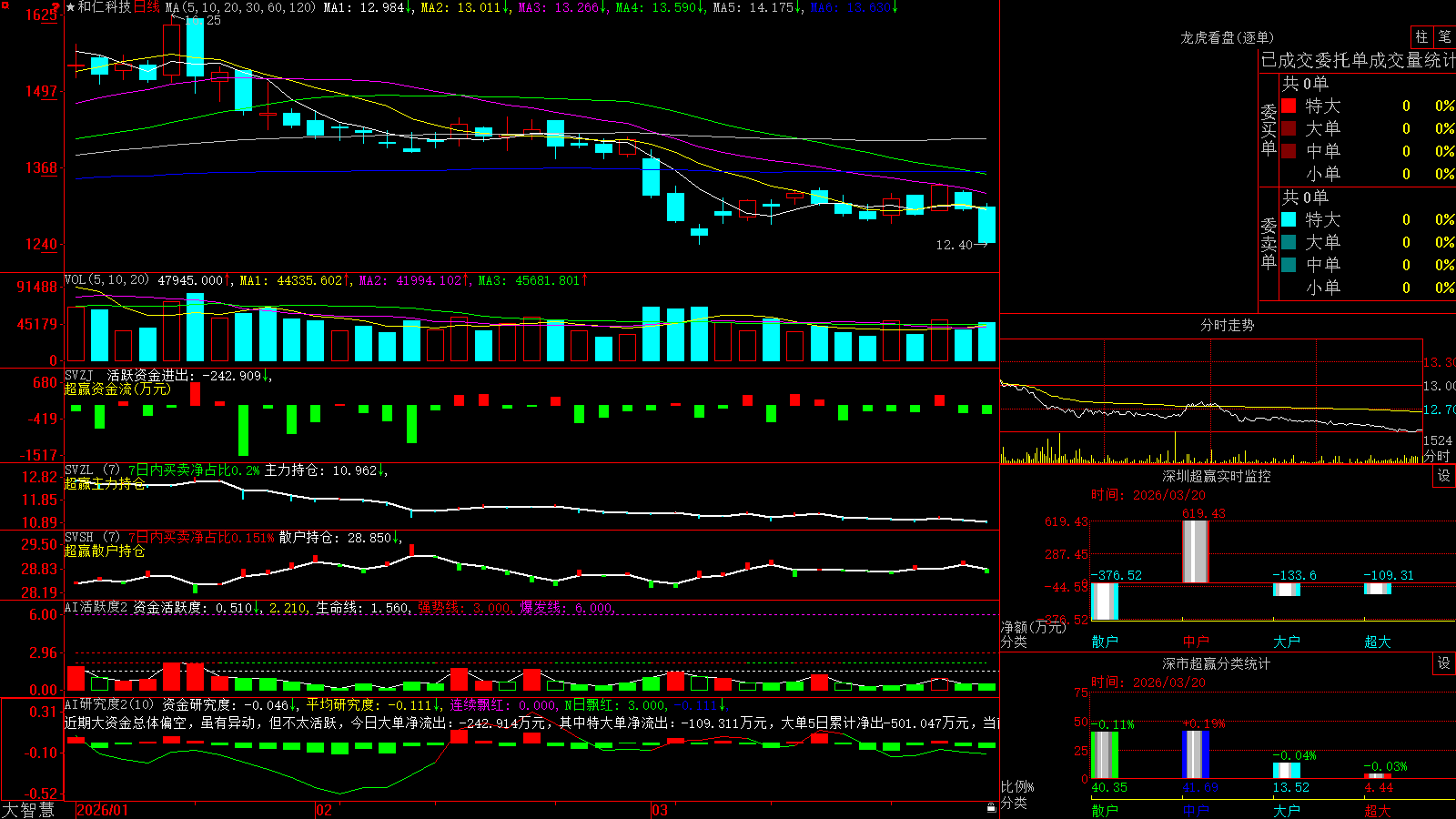Screen dimensions: 1456x819
Task: Select the 超大 category in realtime monitor
Action: (1378, 642)
